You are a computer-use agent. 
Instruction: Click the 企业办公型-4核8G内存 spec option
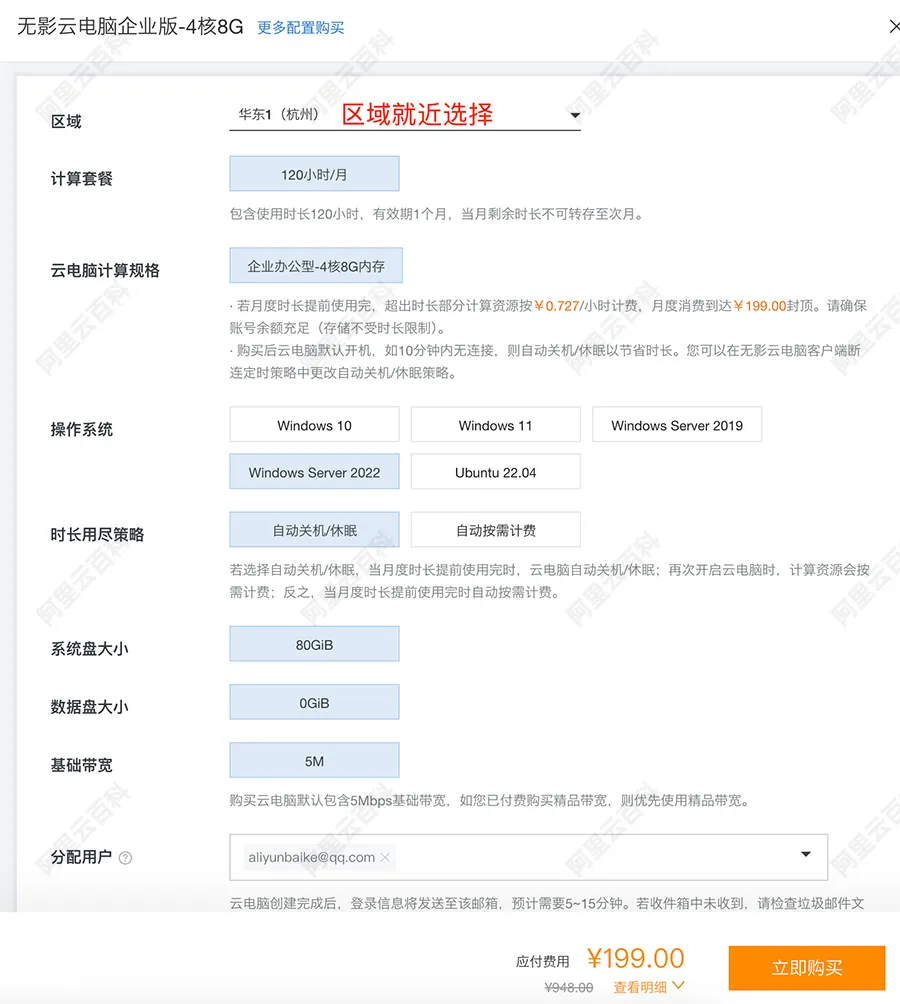313,265
